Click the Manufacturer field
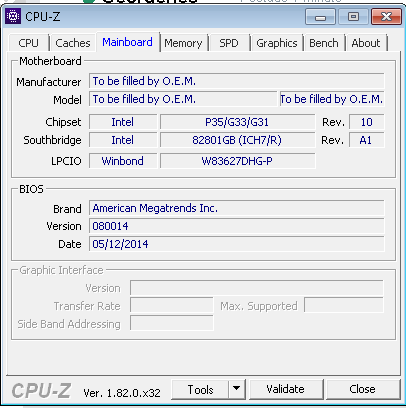 point(237,81)
